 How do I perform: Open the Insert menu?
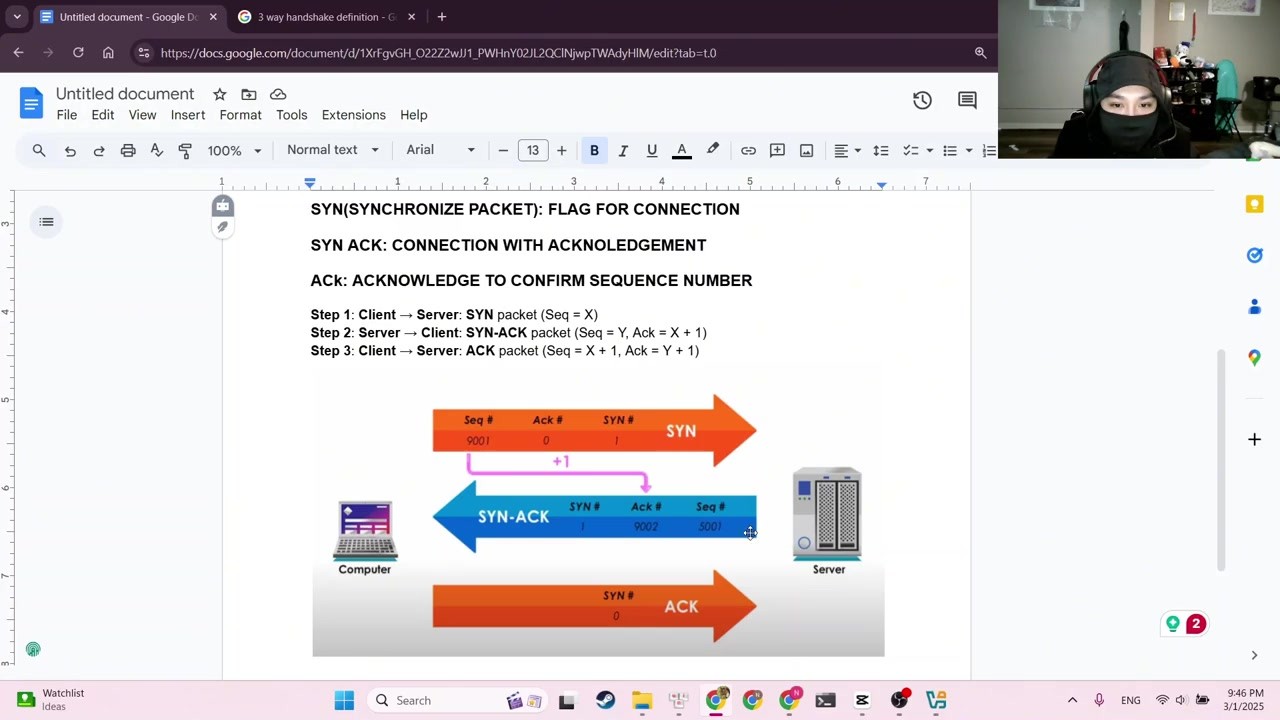[188, 115]
